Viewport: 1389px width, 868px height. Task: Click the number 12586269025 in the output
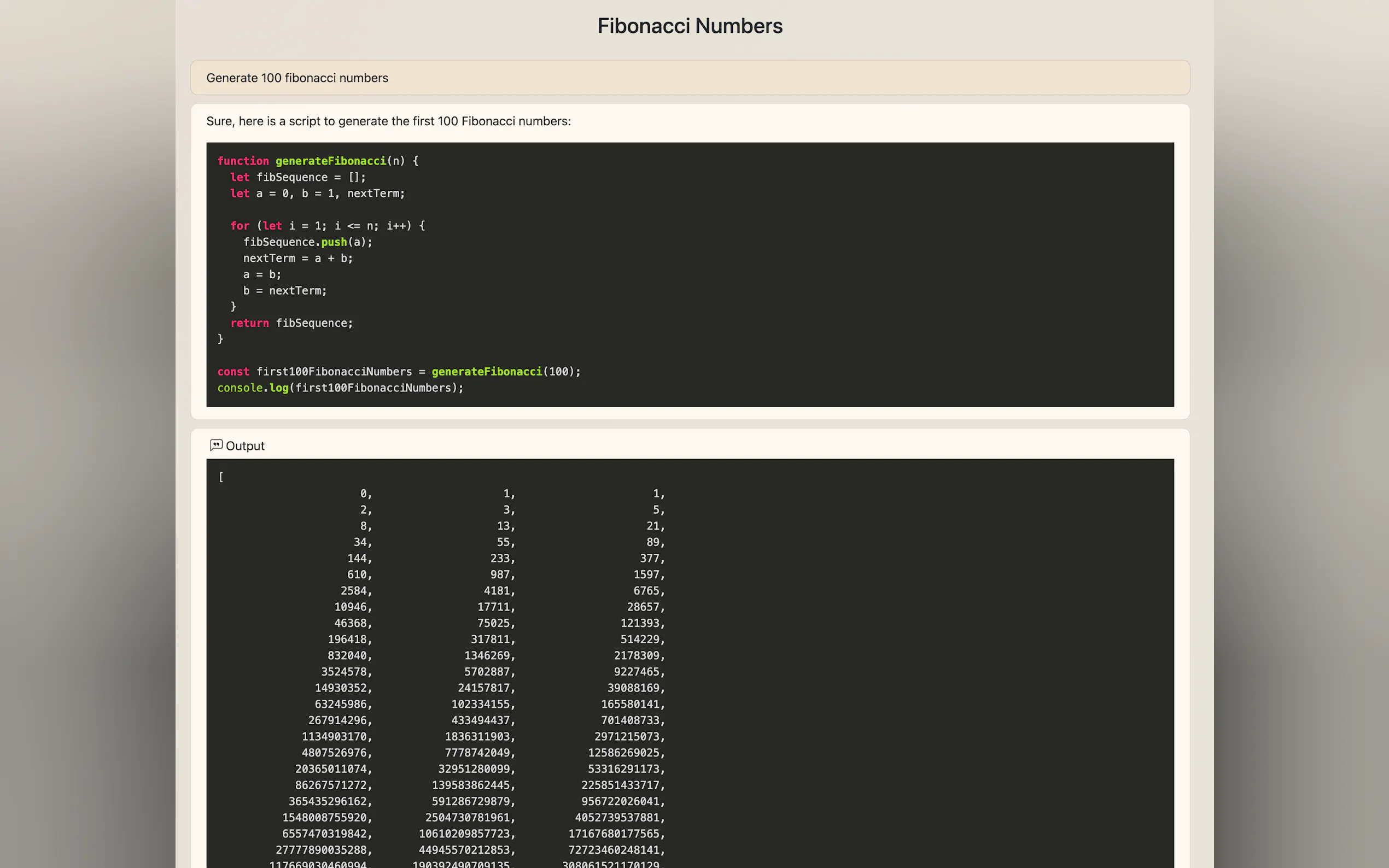tap(623, 753)
